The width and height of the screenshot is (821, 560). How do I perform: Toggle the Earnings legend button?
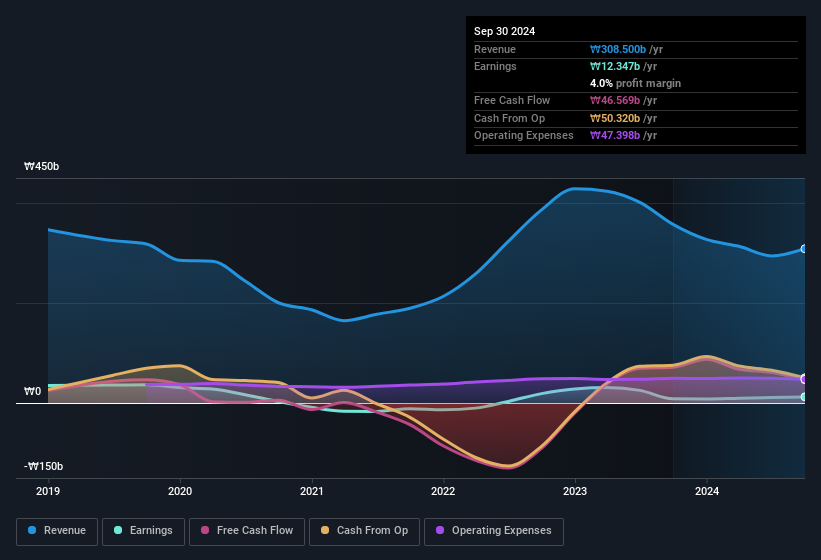coord(143,532)
